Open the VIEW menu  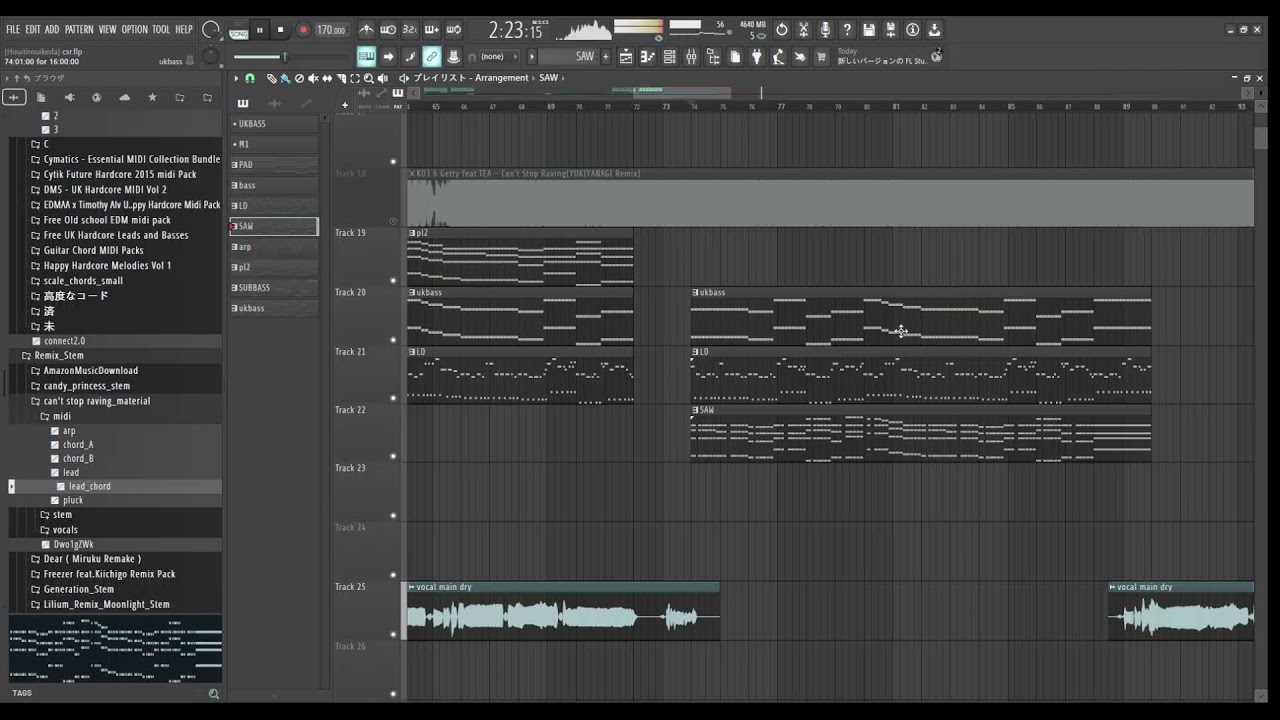point(107,29)
